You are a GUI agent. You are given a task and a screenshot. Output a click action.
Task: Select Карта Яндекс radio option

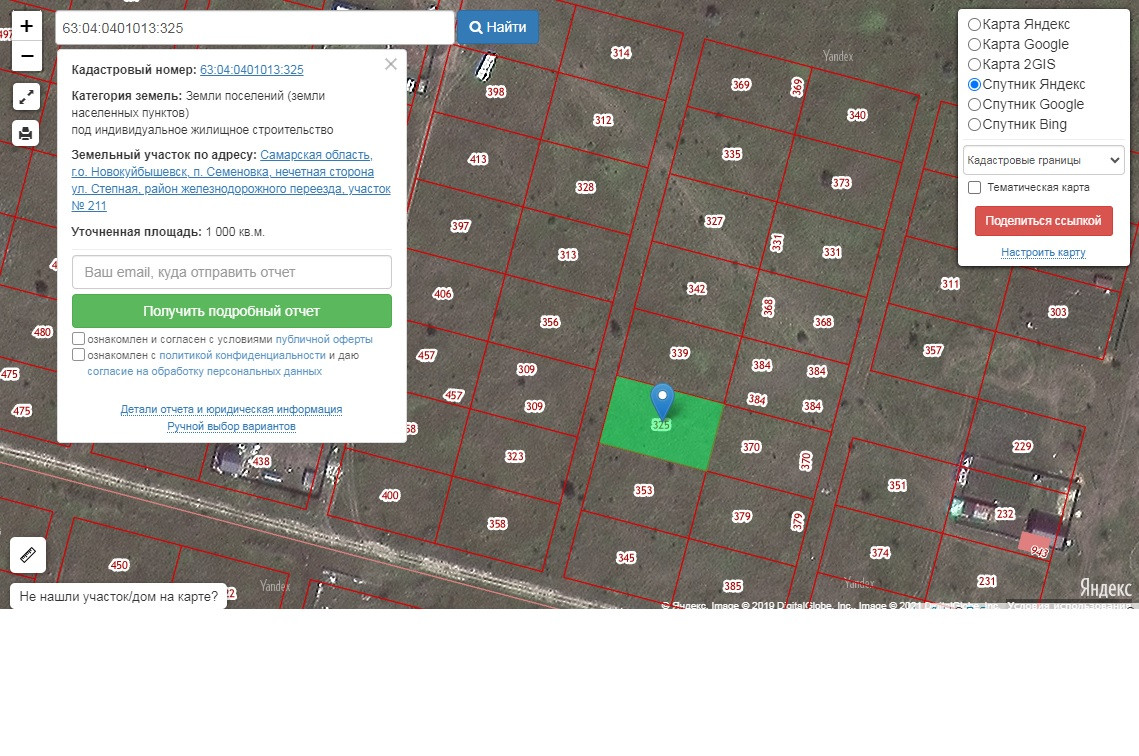pyautogui.click(x=975, y=24)
